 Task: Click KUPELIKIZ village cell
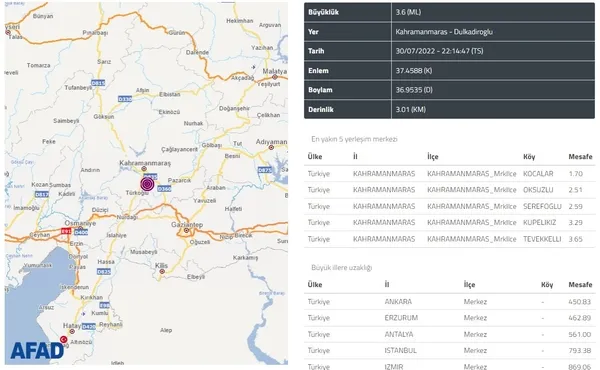[540, 222]
